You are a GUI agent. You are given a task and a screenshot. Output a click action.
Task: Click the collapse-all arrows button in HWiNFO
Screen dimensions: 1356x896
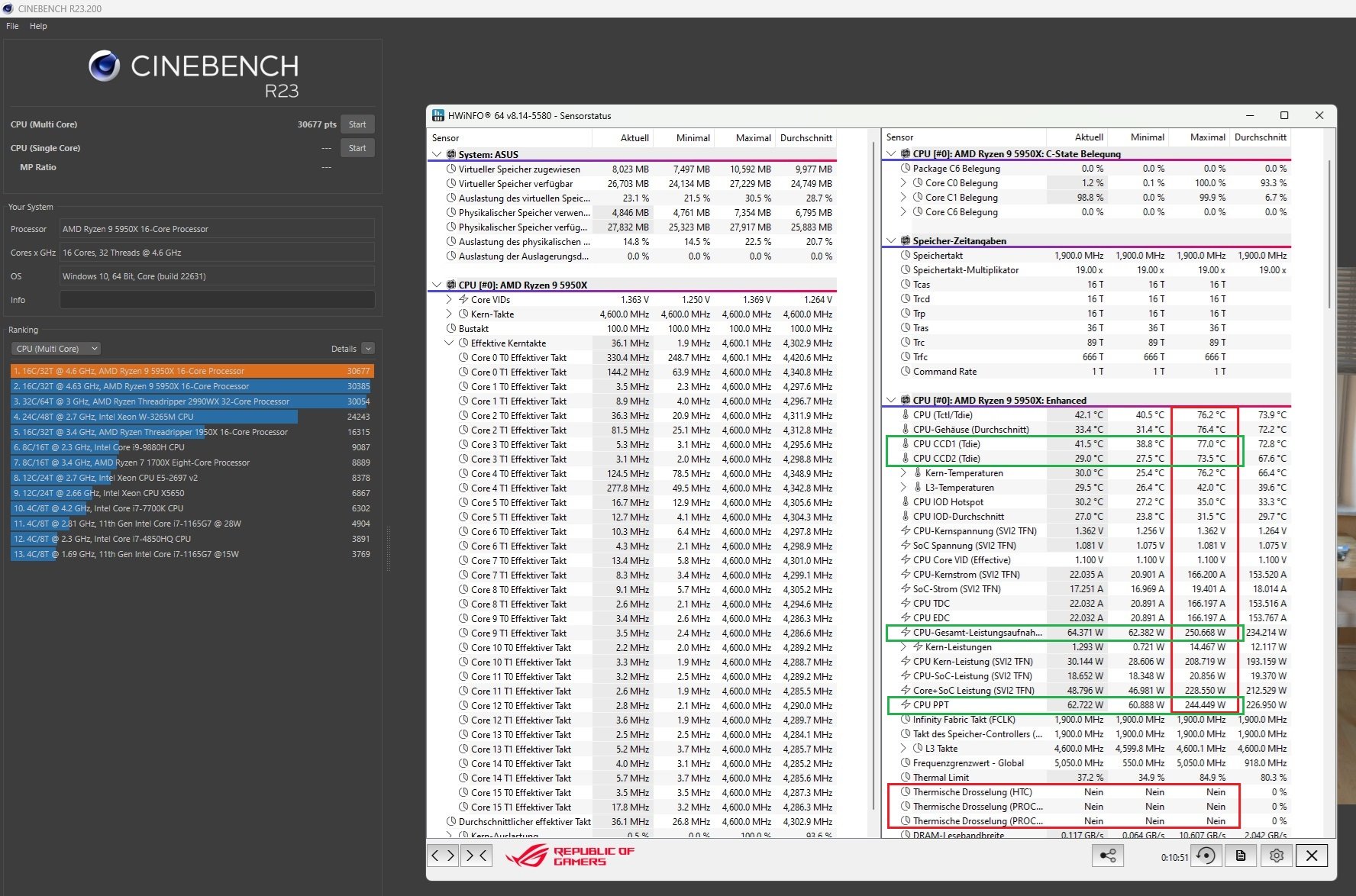point(477,856)
